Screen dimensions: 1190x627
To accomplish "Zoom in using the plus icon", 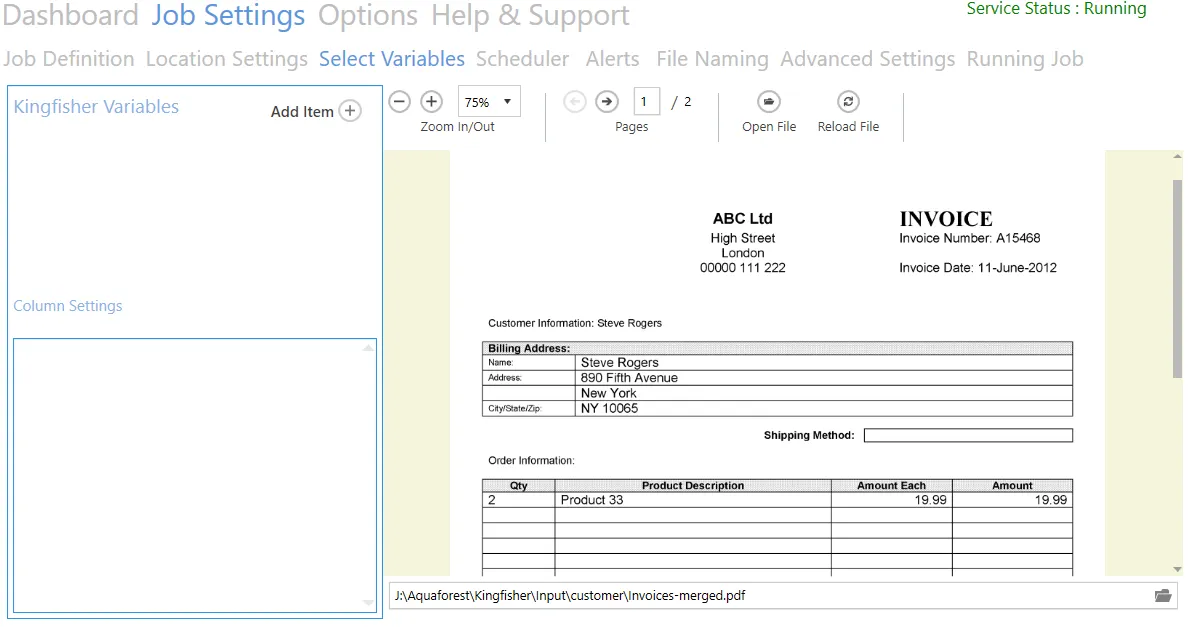I will (431, 101).
